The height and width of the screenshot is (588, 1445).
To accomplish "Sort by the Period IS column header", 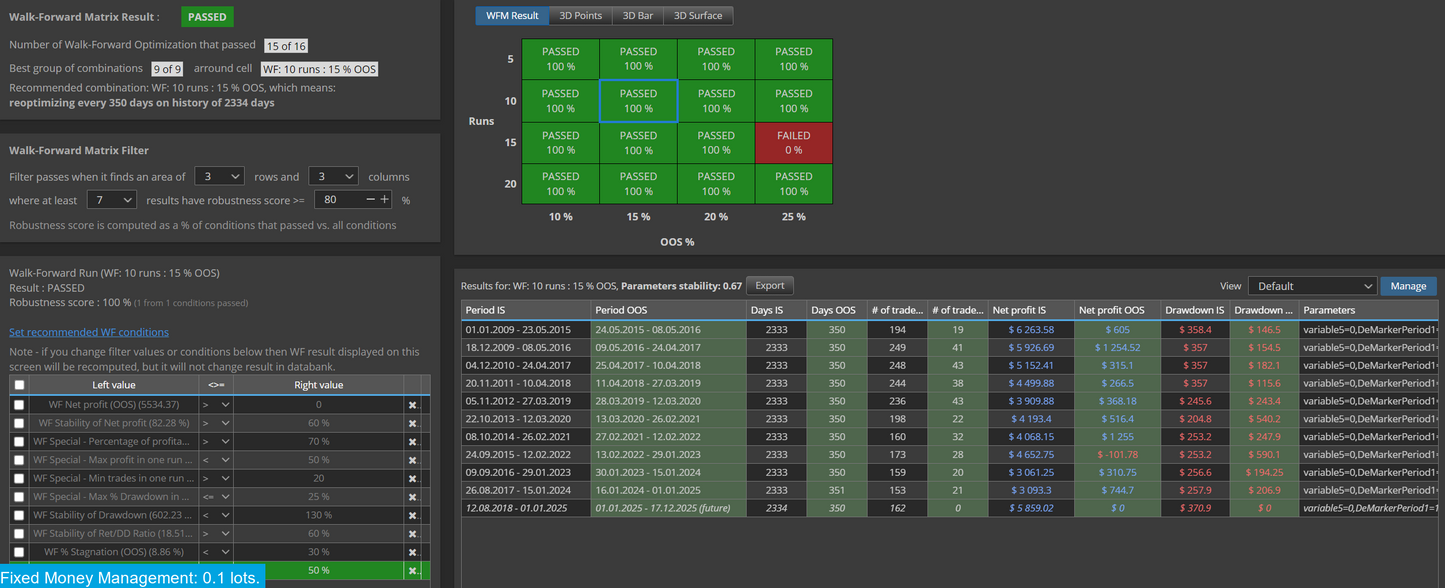I will (x=526, y=310).
